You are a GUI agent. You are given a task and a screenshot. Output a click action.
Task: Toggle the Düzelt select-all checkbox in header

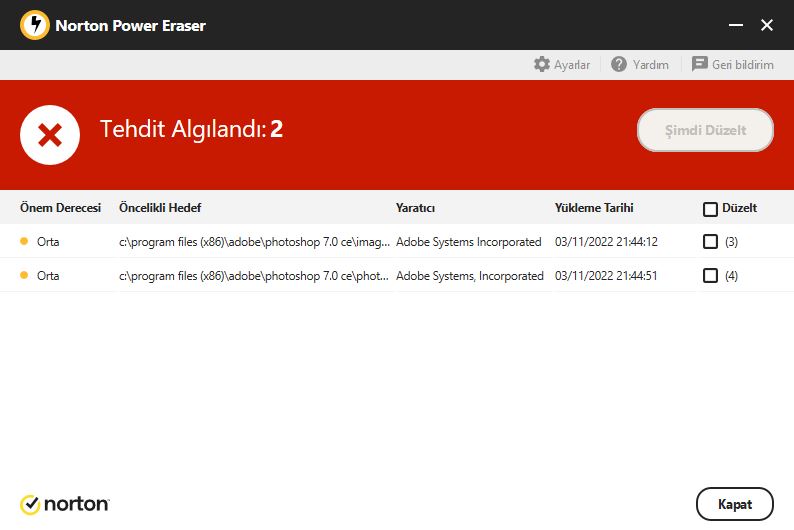(x=710, y=209)
